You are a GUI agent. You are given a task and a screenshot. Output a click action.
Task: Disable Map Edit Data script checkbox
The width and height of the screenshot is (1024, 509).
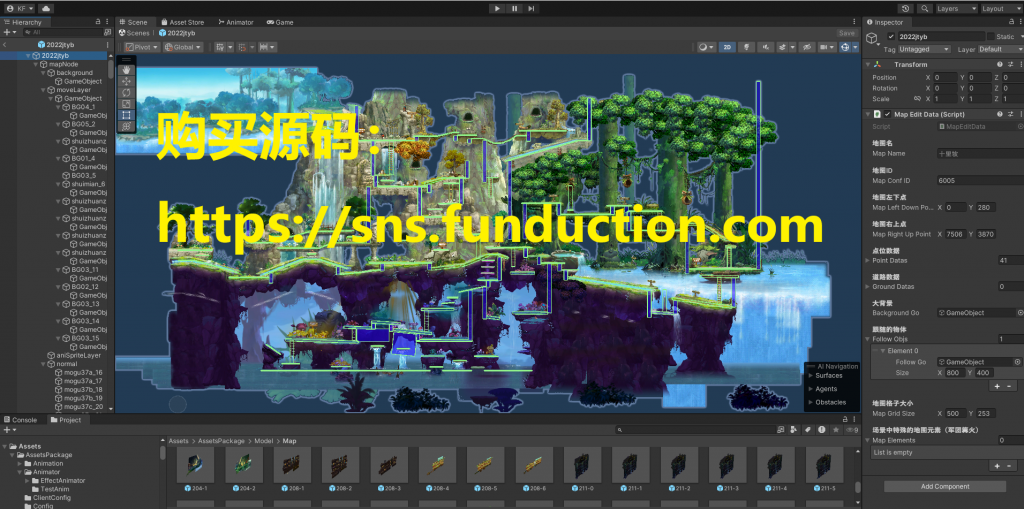[888, 114]
